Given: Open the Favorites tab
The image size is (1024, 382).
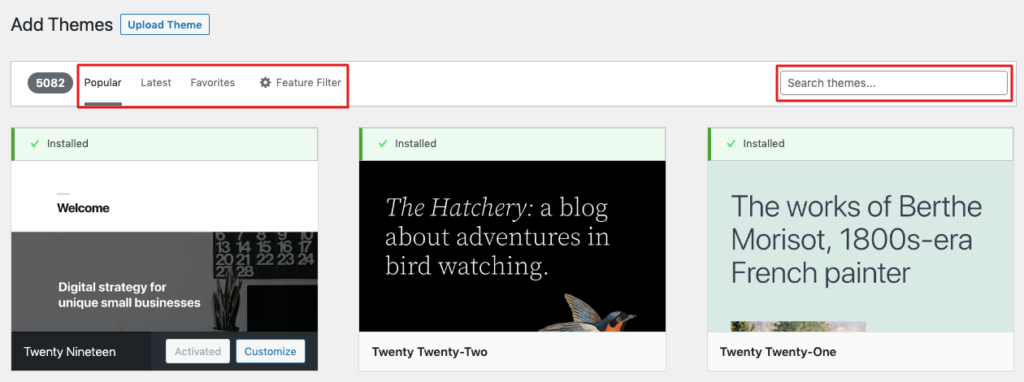Looking at the screenshot, I should 213,83.
